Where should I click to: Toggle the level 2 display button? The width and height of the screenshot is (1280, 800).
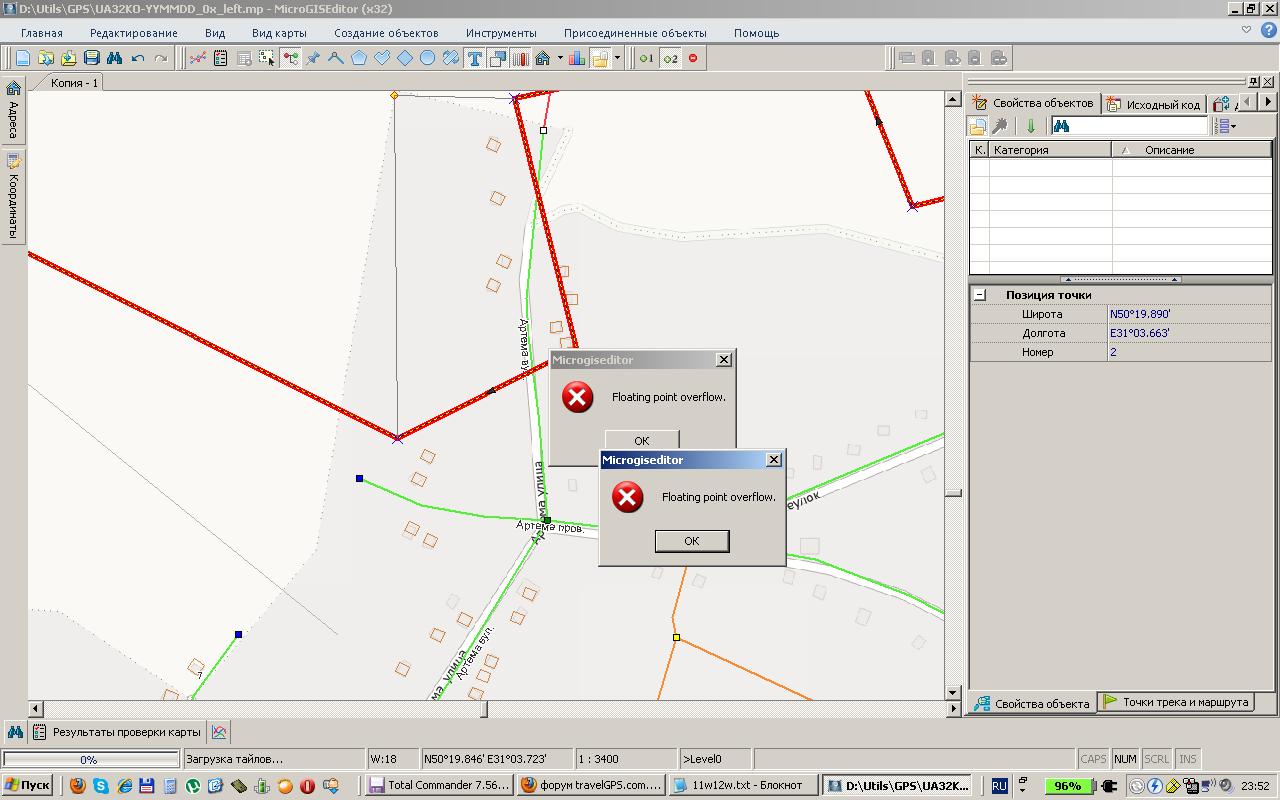(x=670, y=58)
